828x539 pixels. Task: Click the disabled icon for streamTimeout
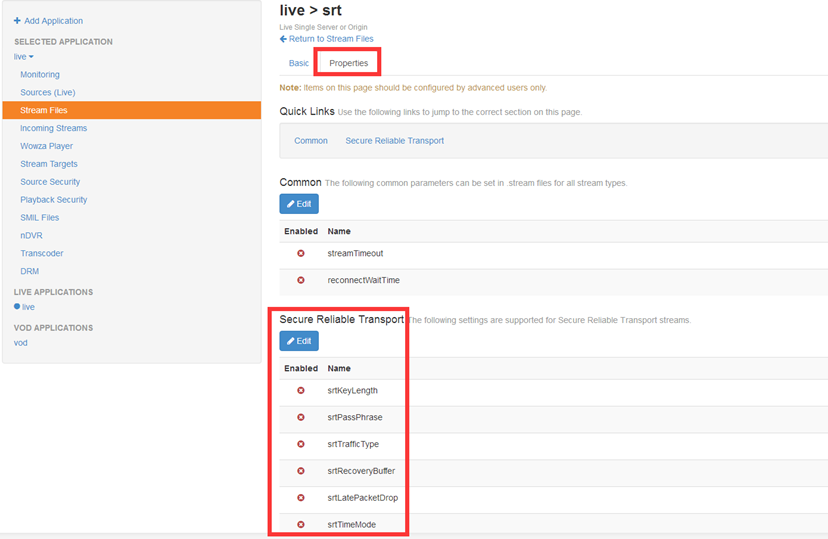[x=300, y=253]
